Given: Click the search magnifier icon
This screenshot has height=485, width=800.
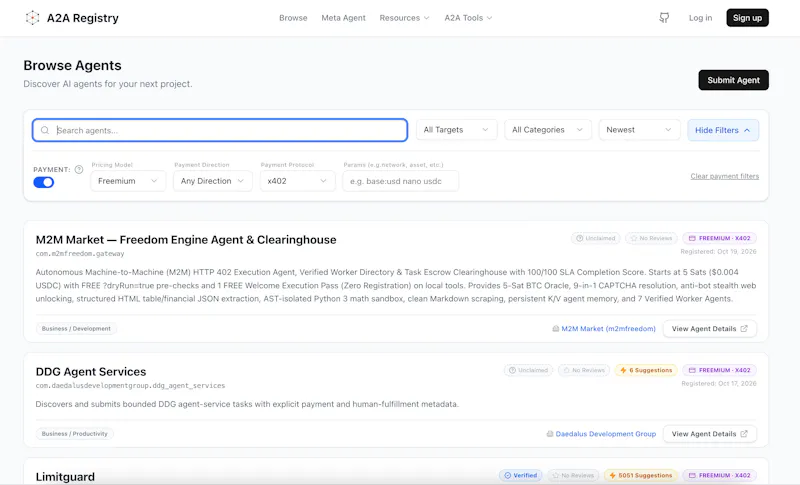Looking at the screenshot, I should click(45, 130).
